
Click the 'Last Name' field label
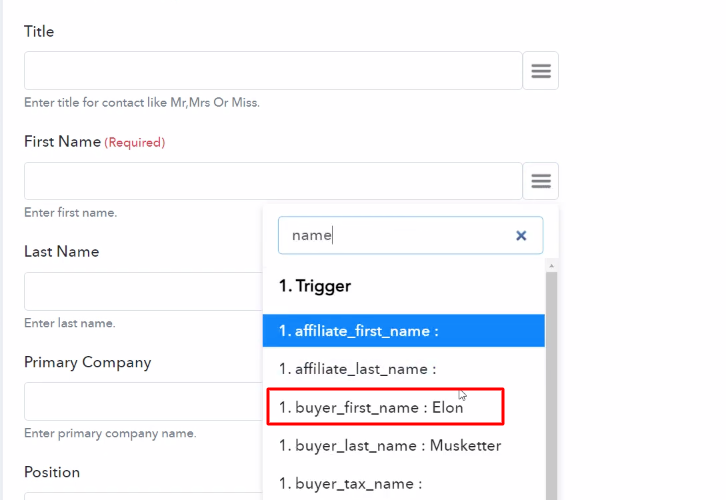tap(62, 251)
